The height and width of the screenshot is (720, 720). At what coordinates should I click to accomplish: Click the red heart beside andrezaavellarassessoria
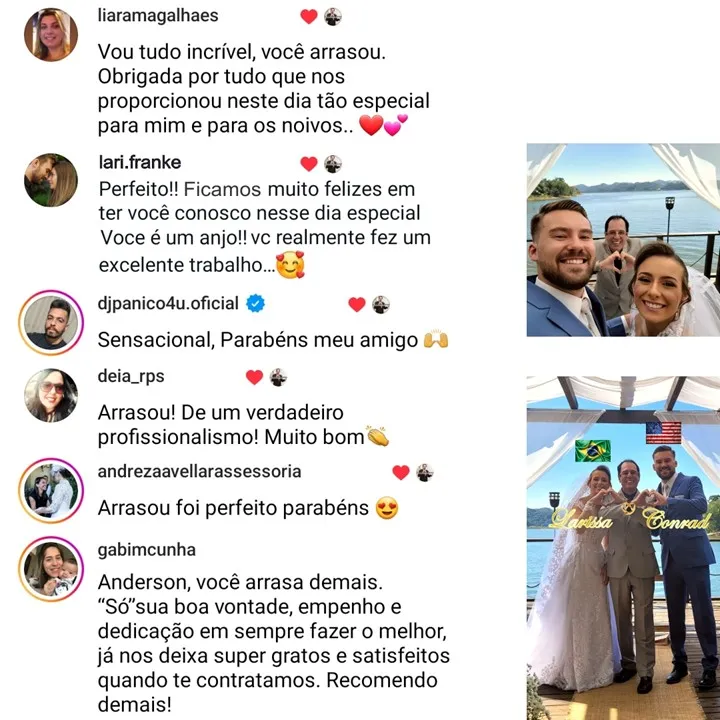point(401,472)
